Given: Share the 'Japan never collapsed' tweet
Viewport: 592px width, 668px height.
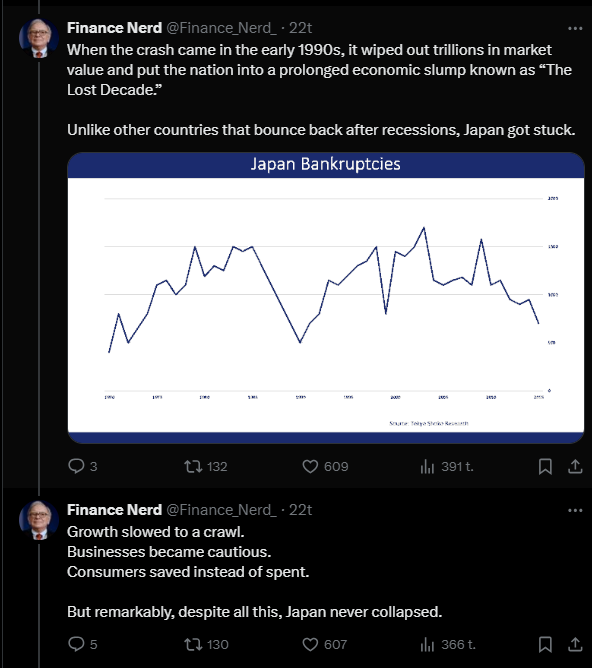Looking at the screenshot, I should 575,644.
